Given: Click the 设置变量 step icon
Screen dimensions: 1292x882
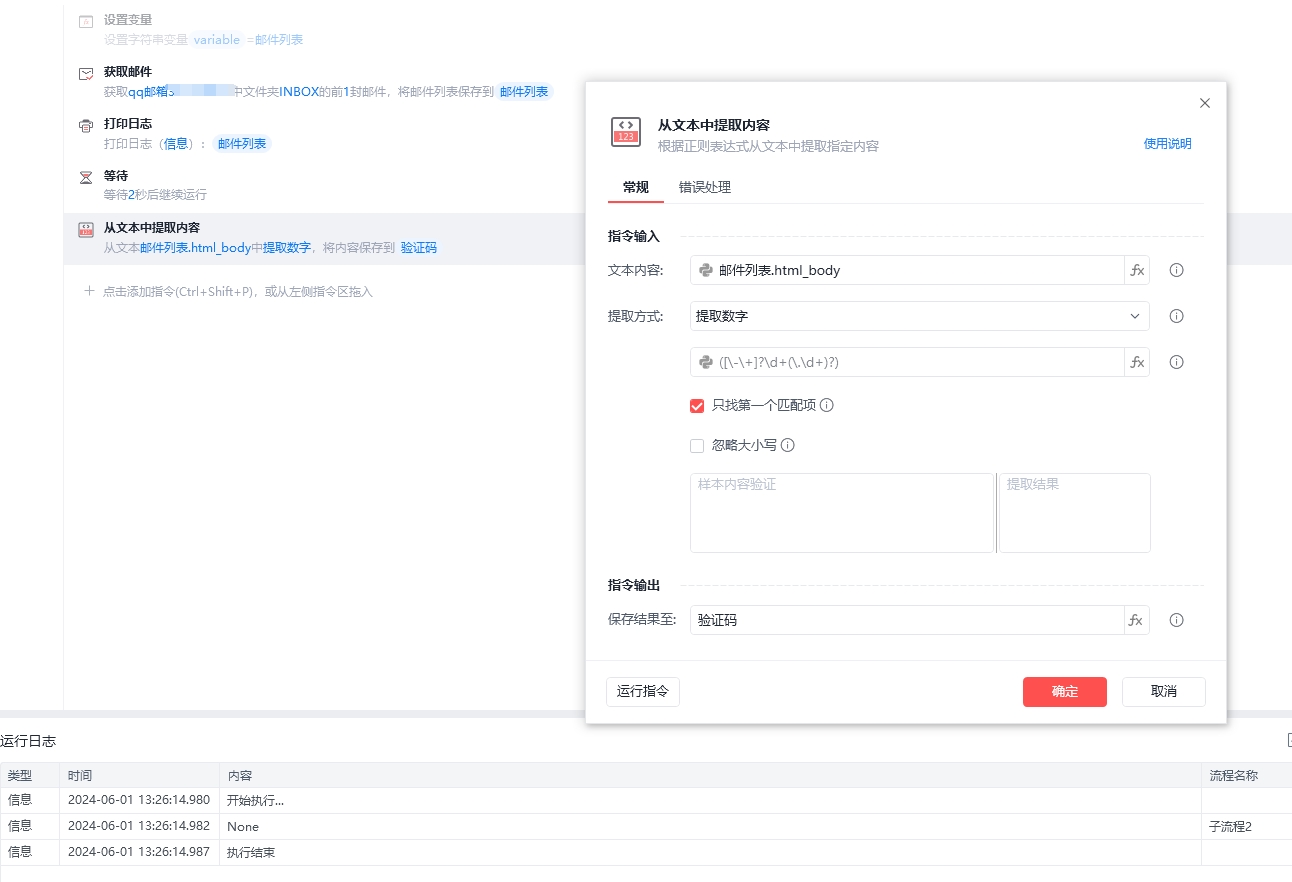Looking at the screenshot, I should pyautogui.click(x=86, y=21).
